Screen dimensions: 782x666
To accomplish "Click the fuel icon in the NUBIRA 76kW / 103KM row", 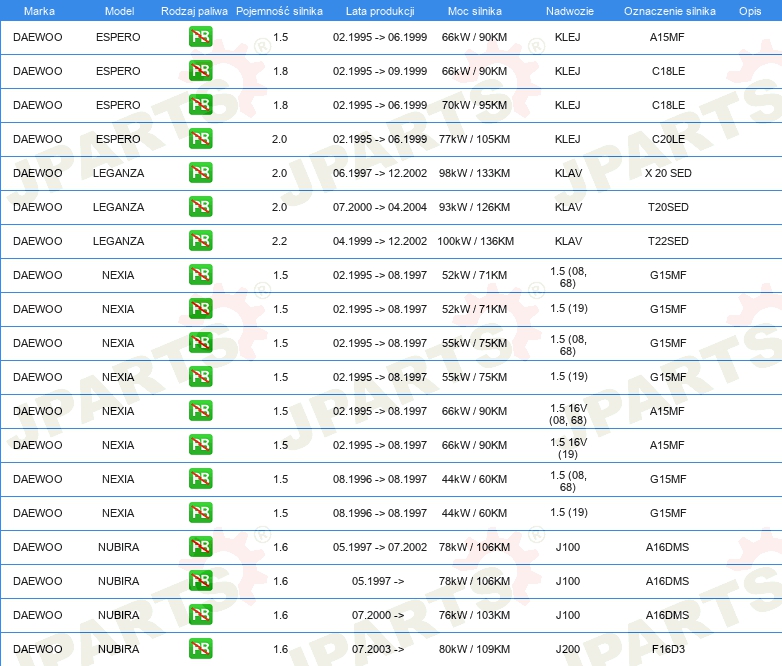I will (x=200, y=615).
